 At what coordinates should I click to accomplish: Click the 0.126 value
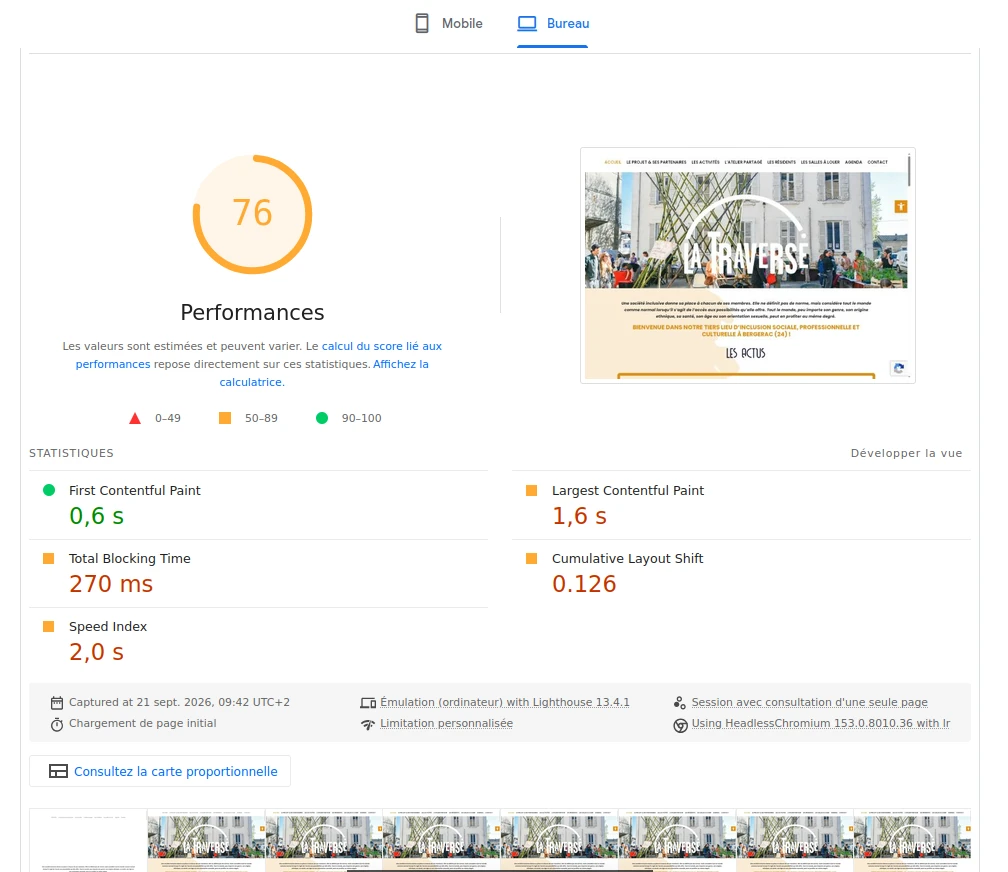pyautogui.click(x=584, y=584)
